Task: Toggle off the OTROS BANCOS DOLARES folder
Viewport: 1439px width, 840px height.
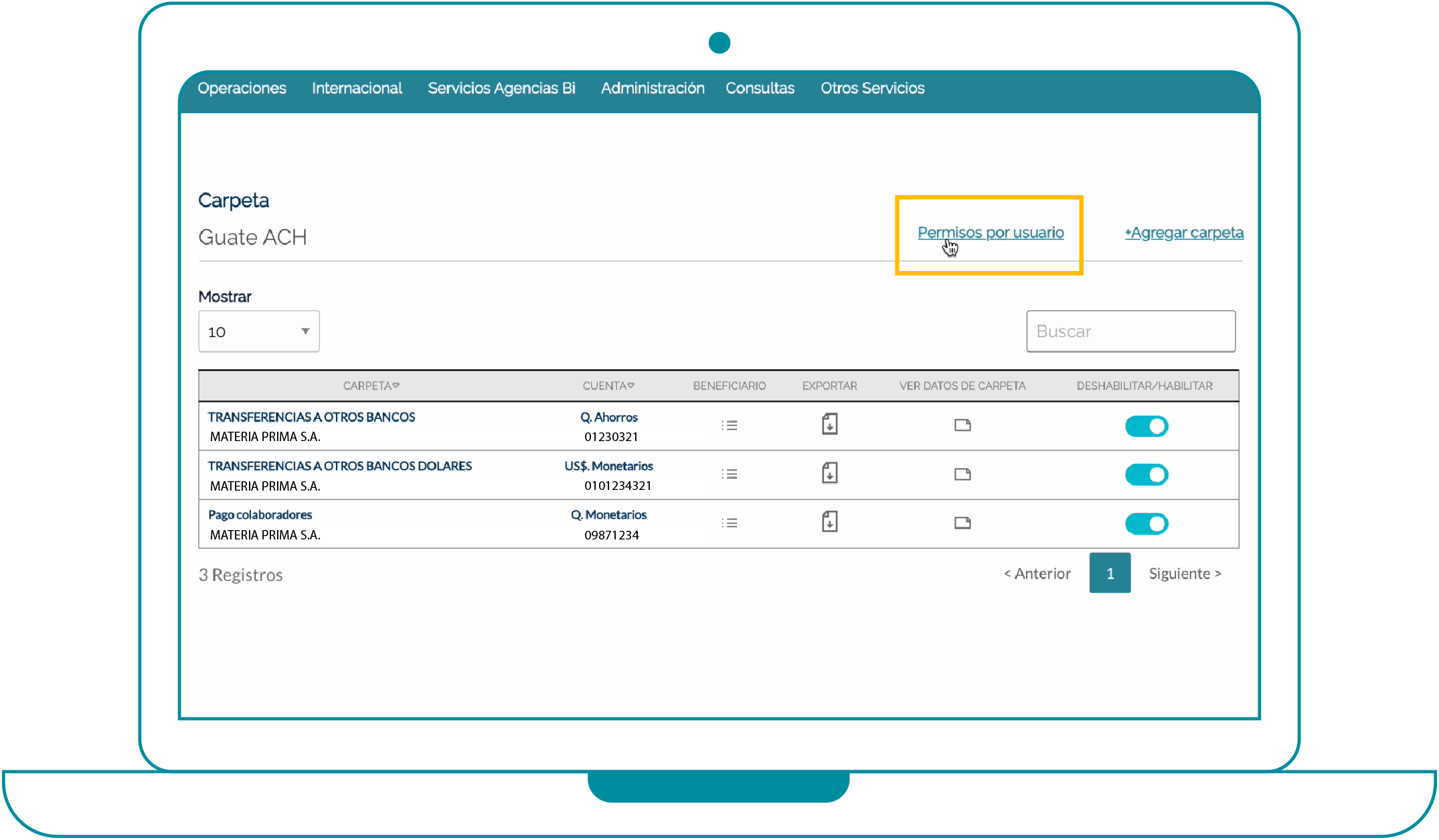Action: 1146,475
